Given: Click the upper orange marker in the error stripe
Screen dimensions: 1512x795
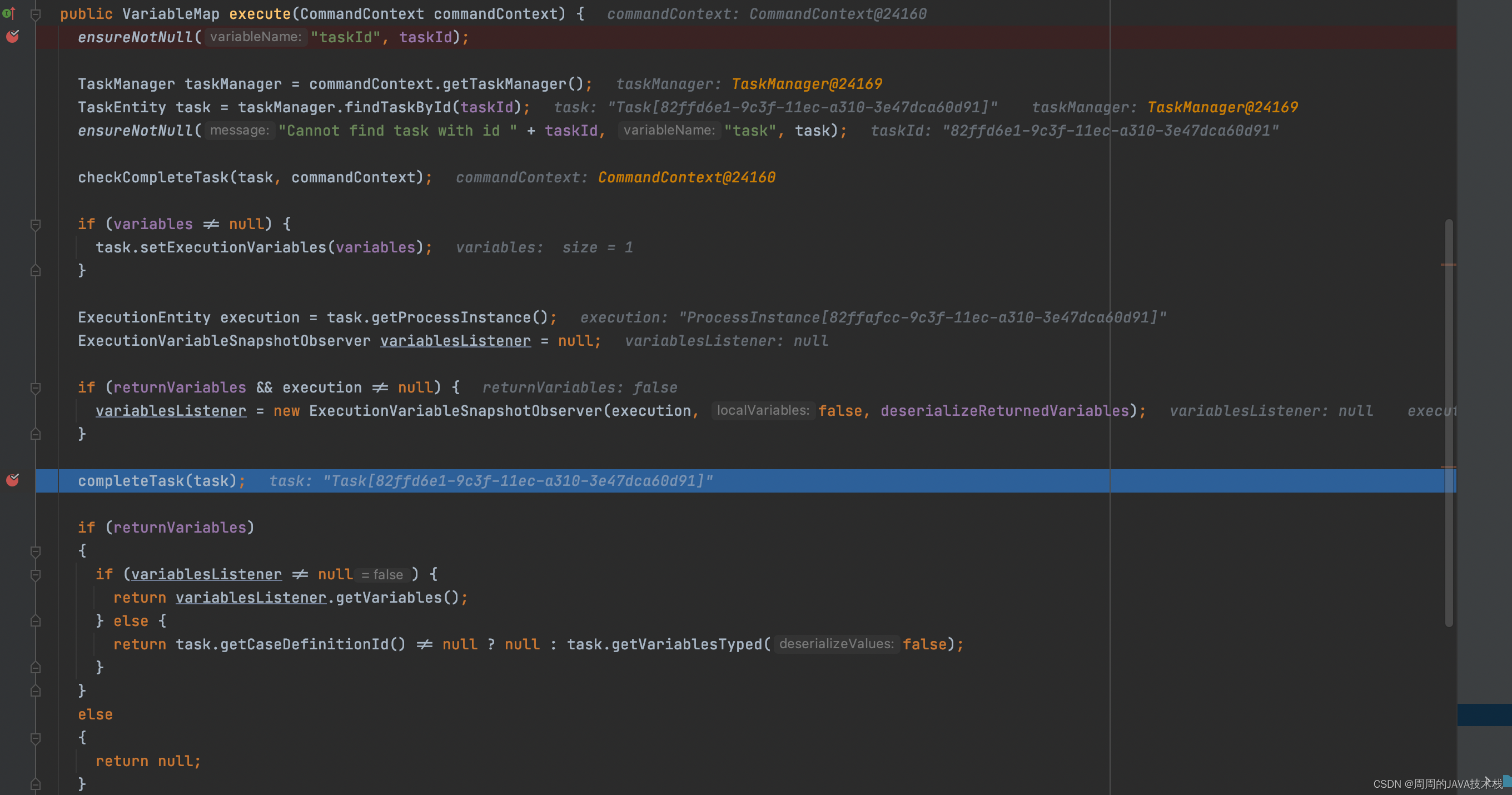Looking at the screenshot, I should click(x=1448, y=265).
